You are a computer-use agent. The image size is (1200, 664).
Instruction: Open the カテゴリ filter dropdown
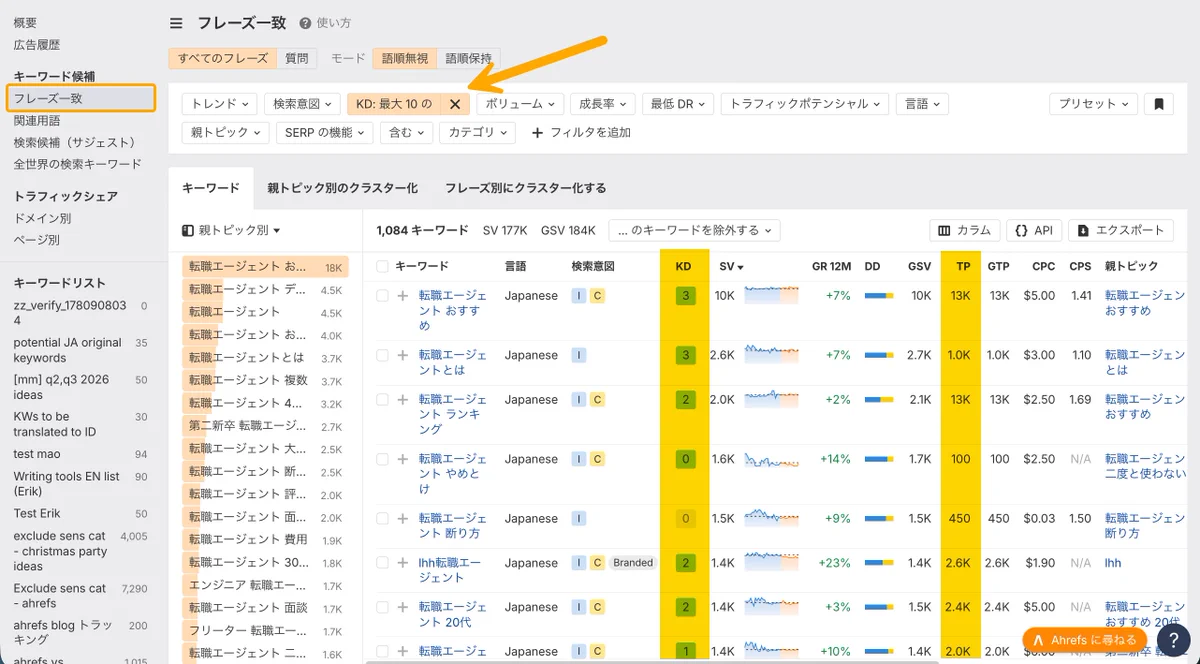tap(477, 132)
